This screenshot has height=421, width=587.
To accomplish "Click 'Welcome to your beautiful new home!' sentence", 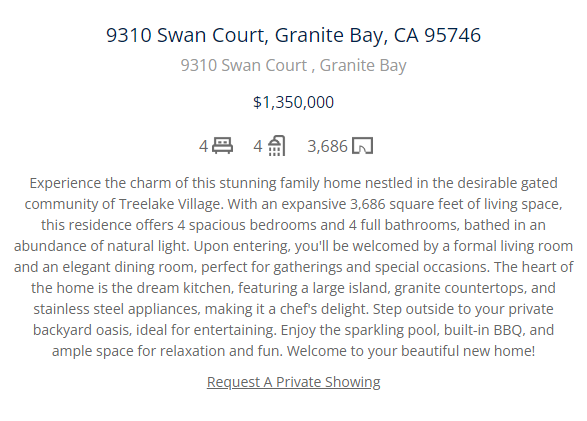I will click(x=411, y=351).
